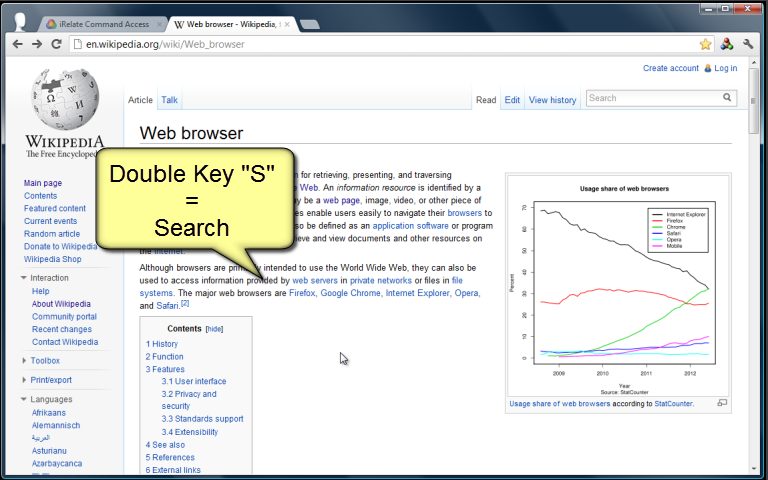Open Community portal link

point(64,316)
